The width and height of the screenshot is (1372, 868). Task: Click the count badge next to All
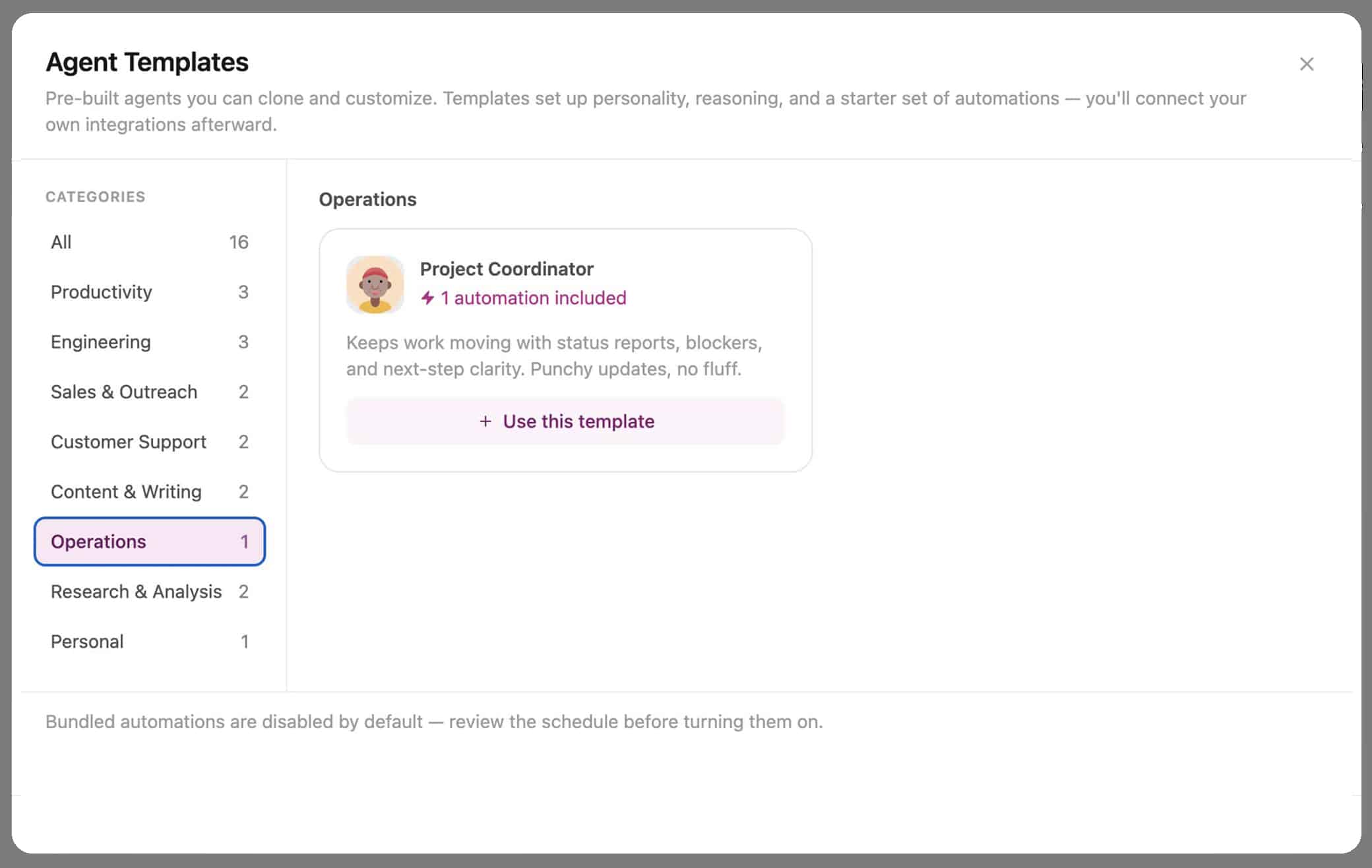pyautogui.click(x=239, y=242)
